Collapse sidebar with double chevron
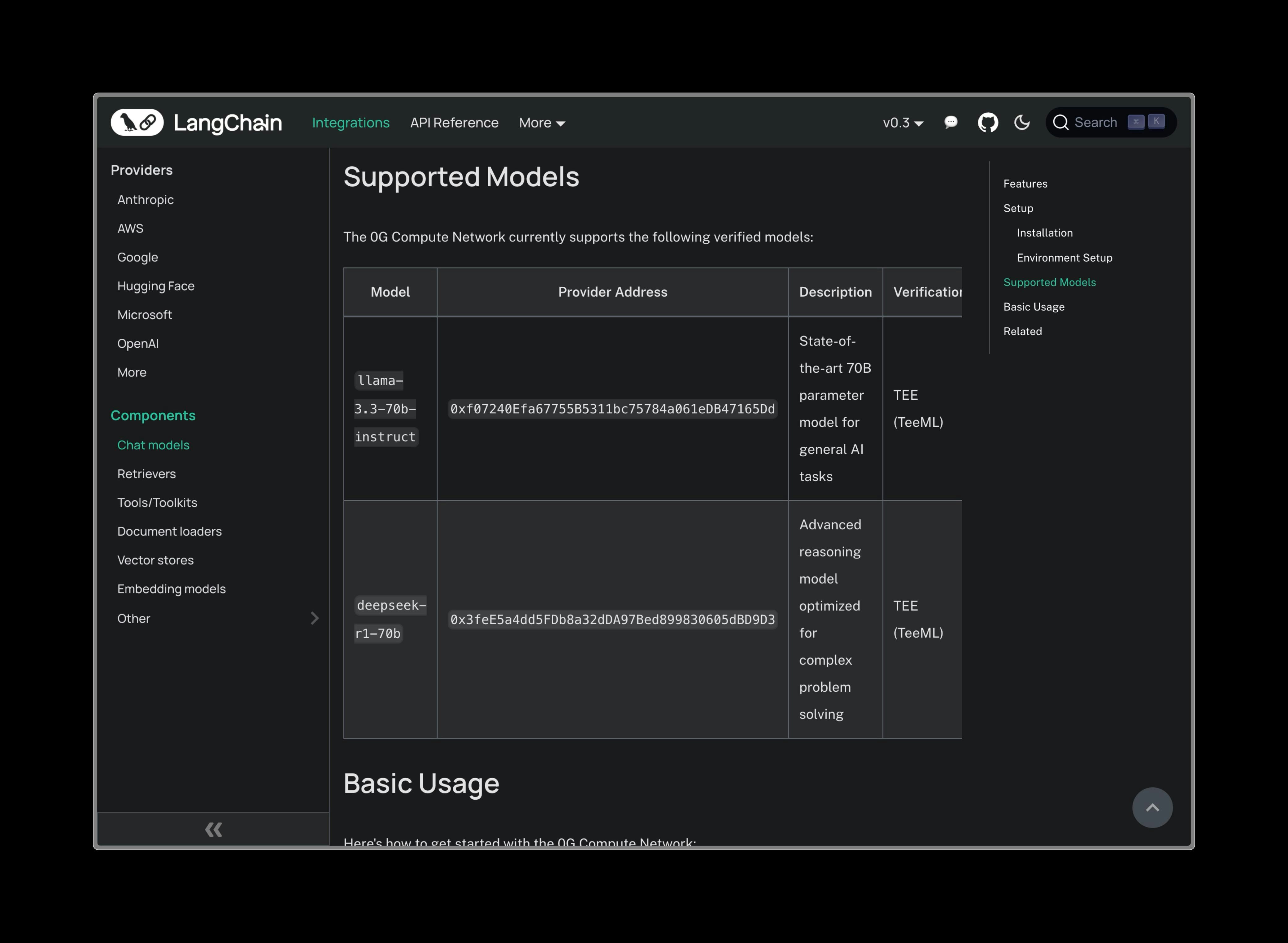This screenshot has height=943, width=1288. [x=213, y=829]
